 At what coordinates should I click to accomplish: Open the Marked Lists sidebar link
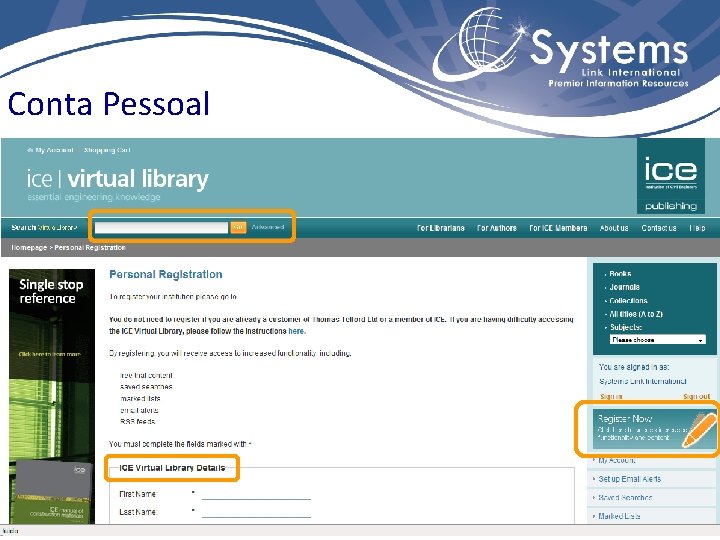[x=619, y=516]
